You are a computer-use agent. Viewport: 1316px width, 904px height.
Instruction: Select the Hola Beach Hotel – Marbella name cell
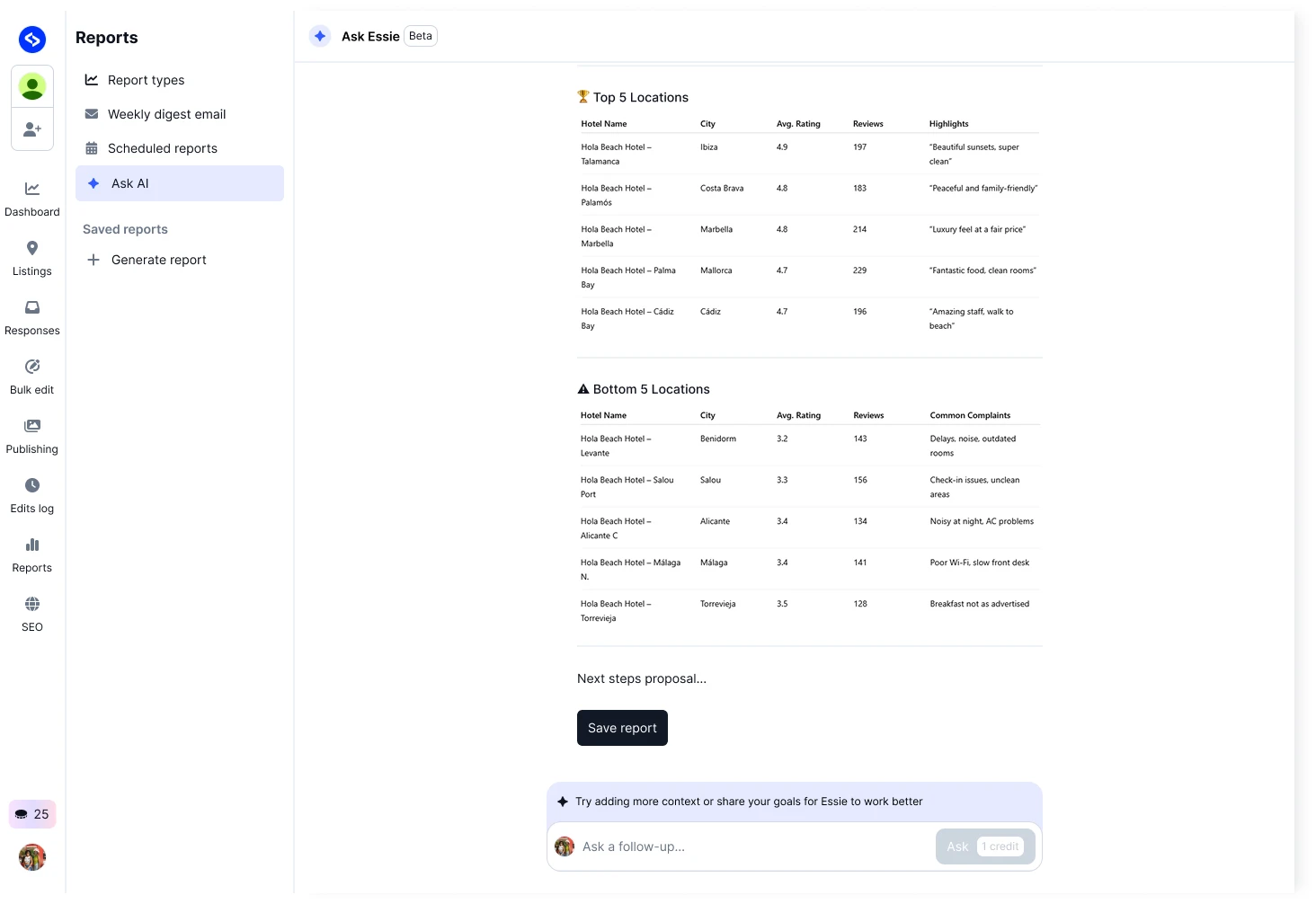point(617,236)
